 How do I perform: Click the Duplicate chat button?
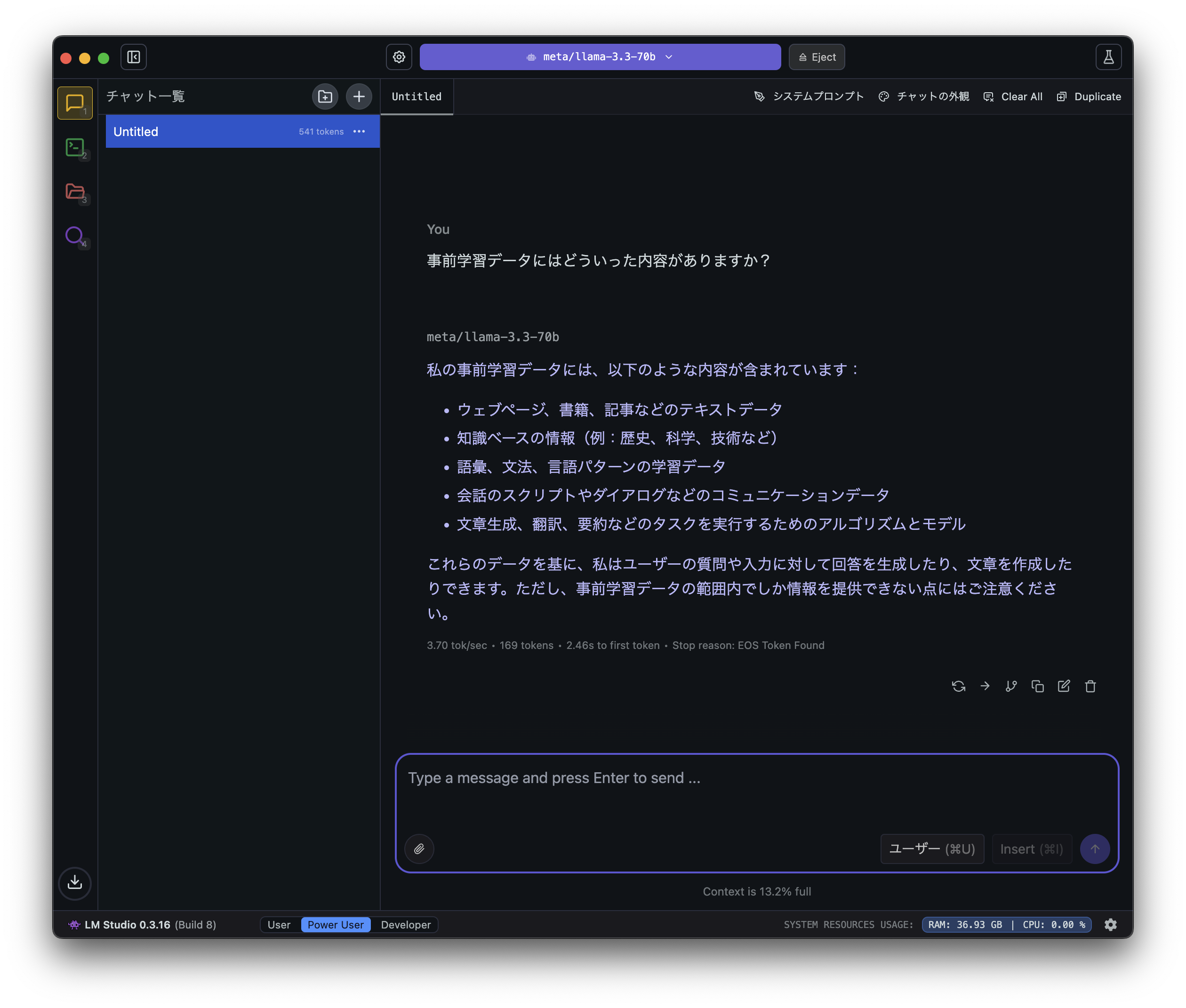(1089, 96)
